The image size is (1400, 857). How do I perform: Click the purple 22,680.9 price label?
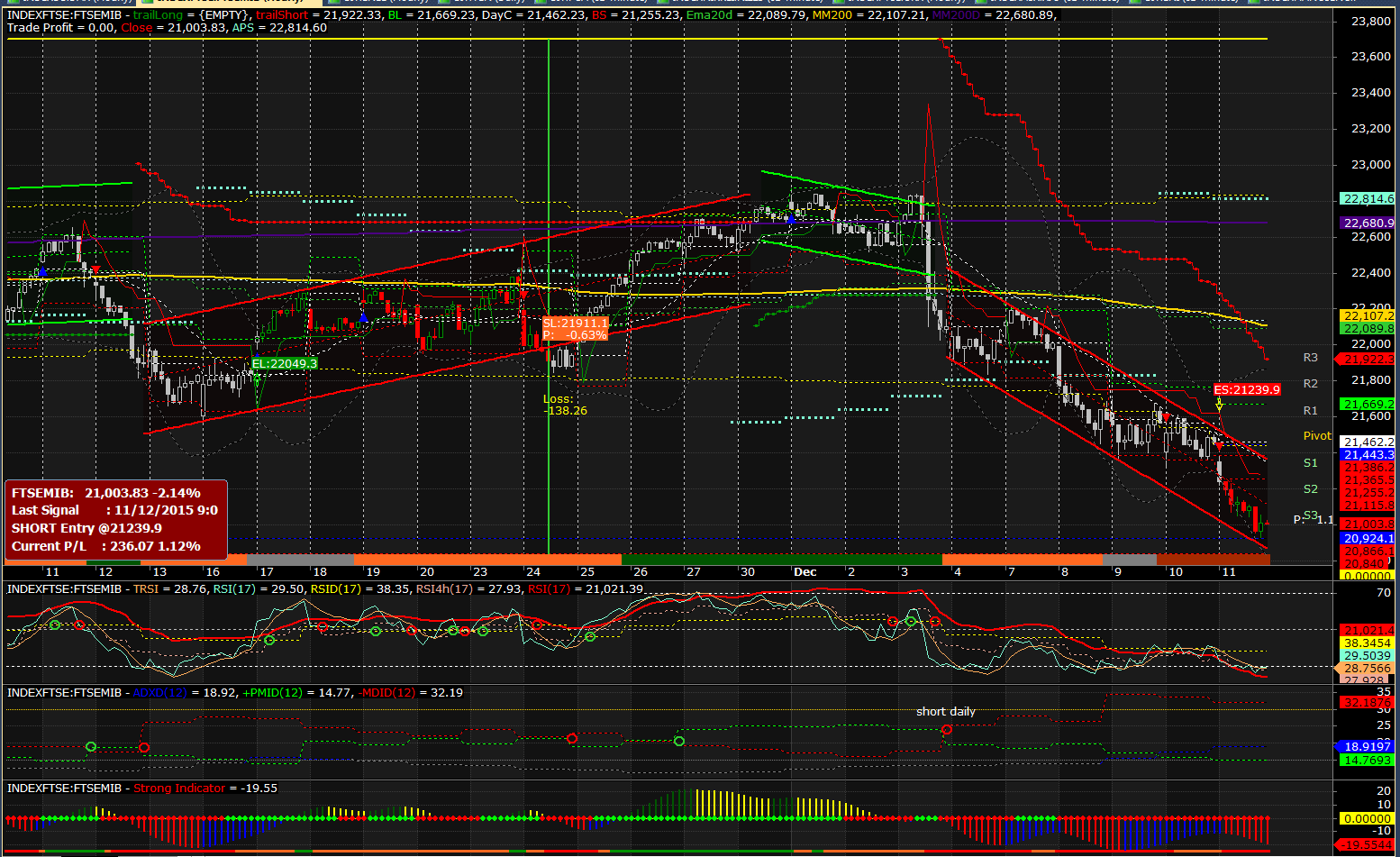(x=1368, y=223)
